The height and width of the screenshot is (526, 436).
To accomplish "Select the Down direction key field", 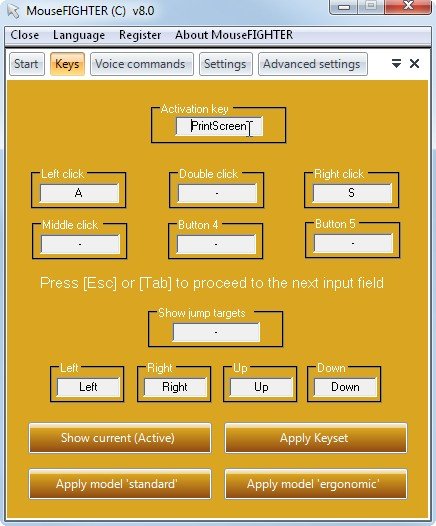I will 345,387.
